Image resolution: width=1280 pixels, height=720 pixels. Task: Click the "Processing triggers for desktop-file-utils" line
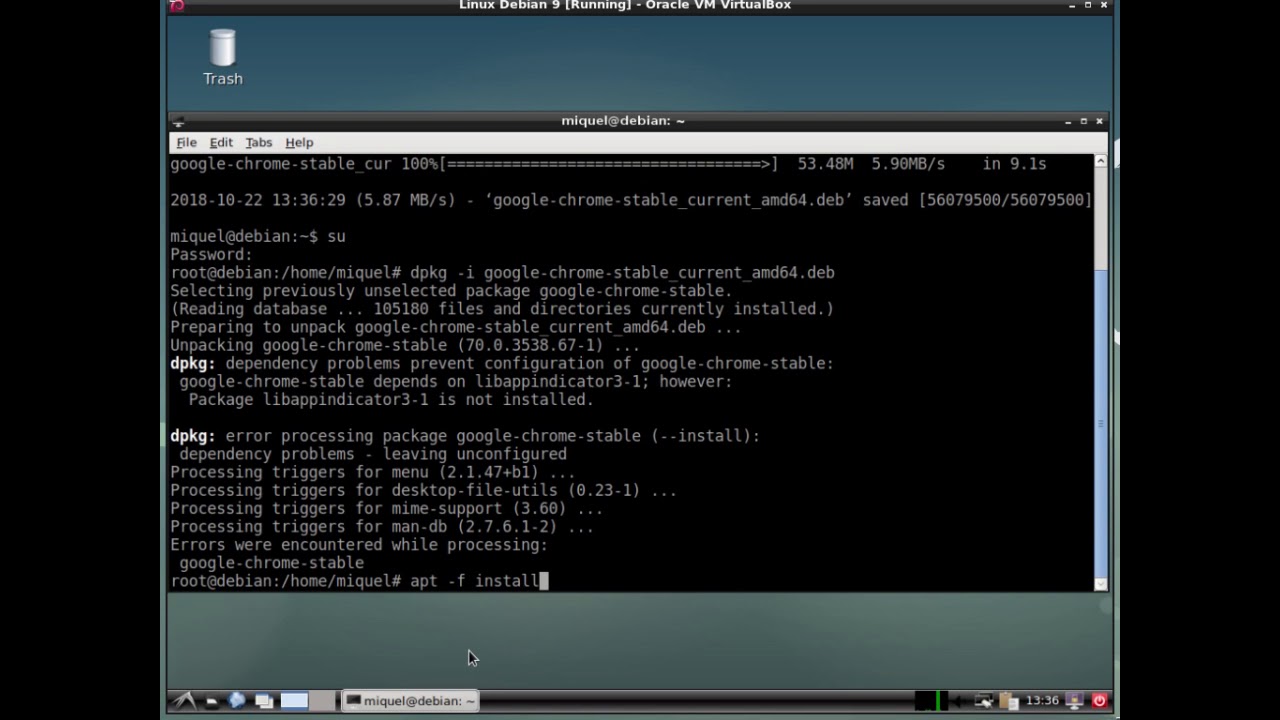tap(423, 490)
